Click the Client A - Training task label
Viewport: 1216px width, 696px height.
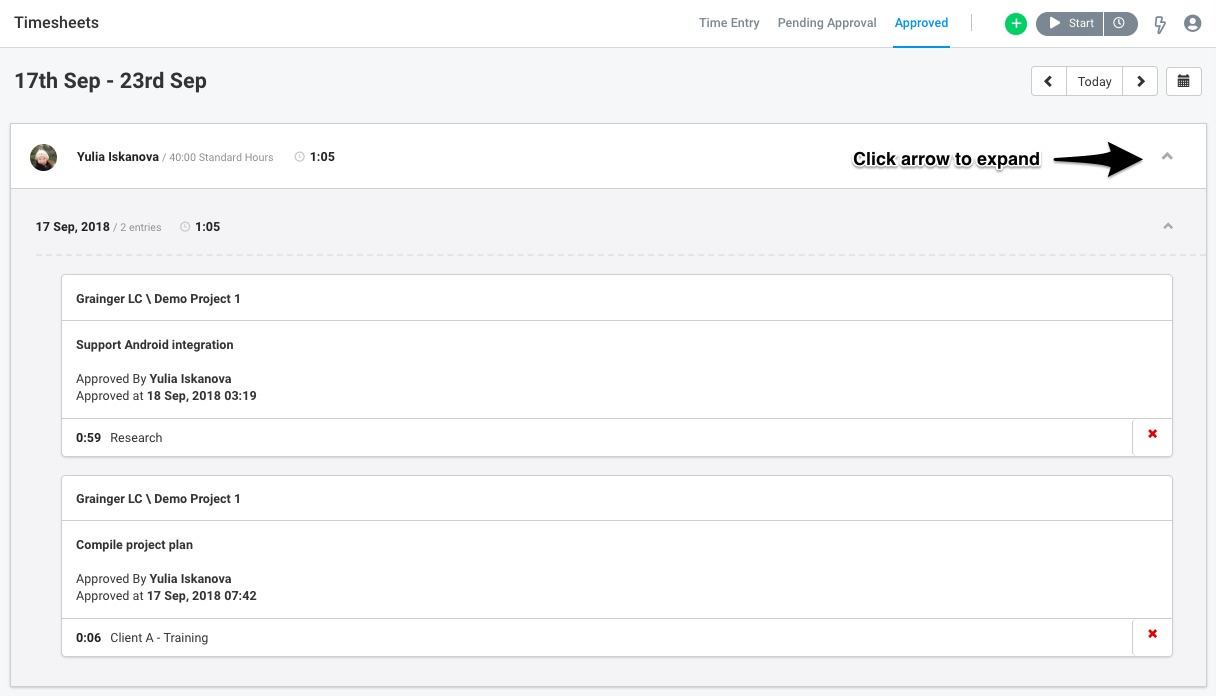159,638
